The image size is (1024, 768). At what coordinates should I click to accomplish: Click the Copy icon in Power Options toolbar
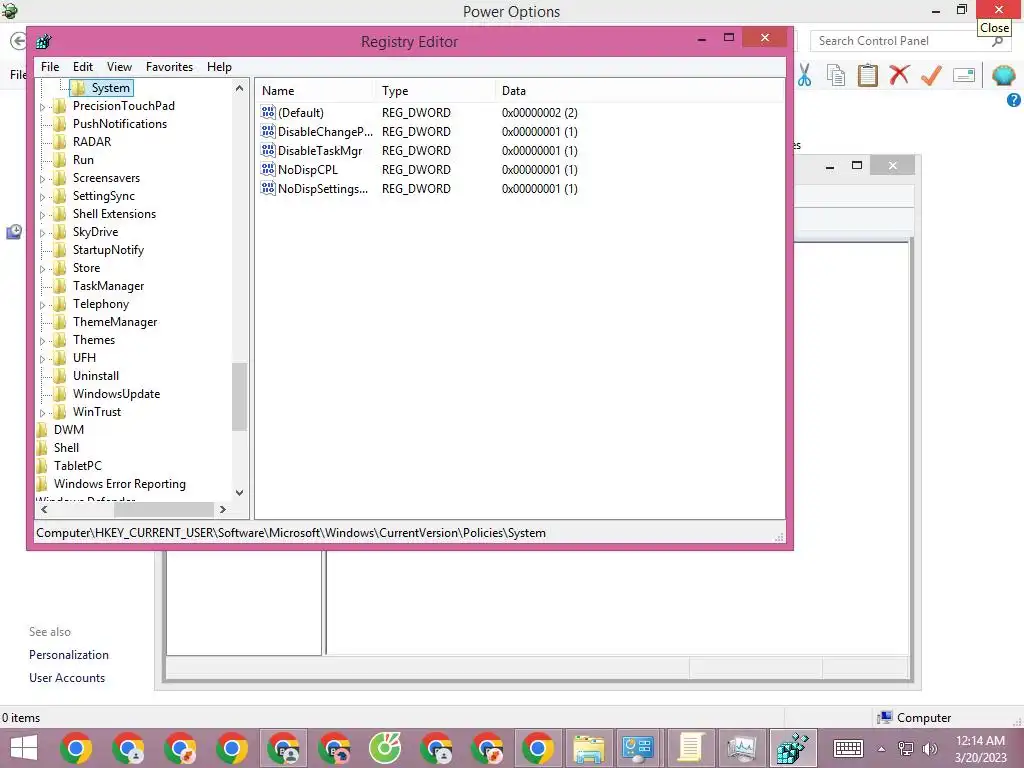pos(836,75)
